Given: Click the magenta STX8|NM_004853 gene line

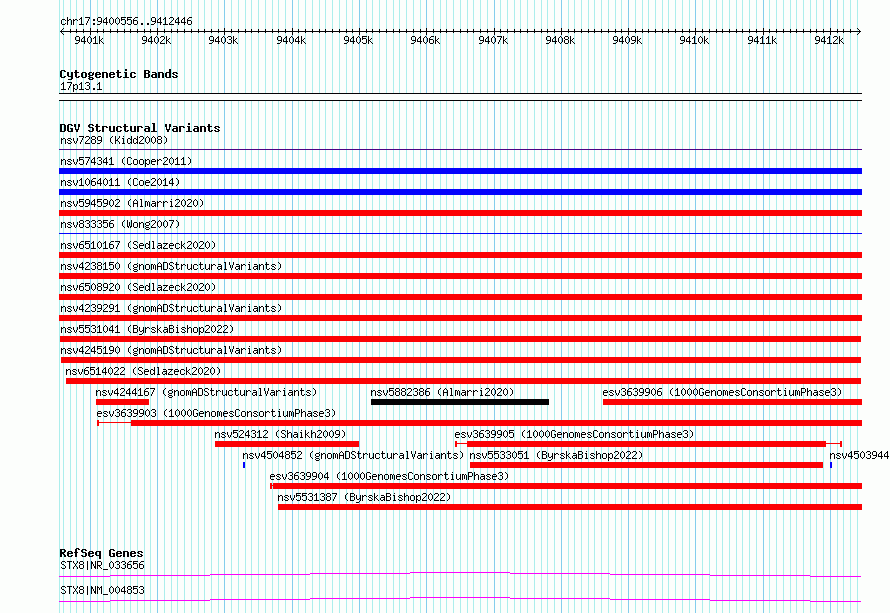Looking at the screenshot, I should [x=460, y=599].
